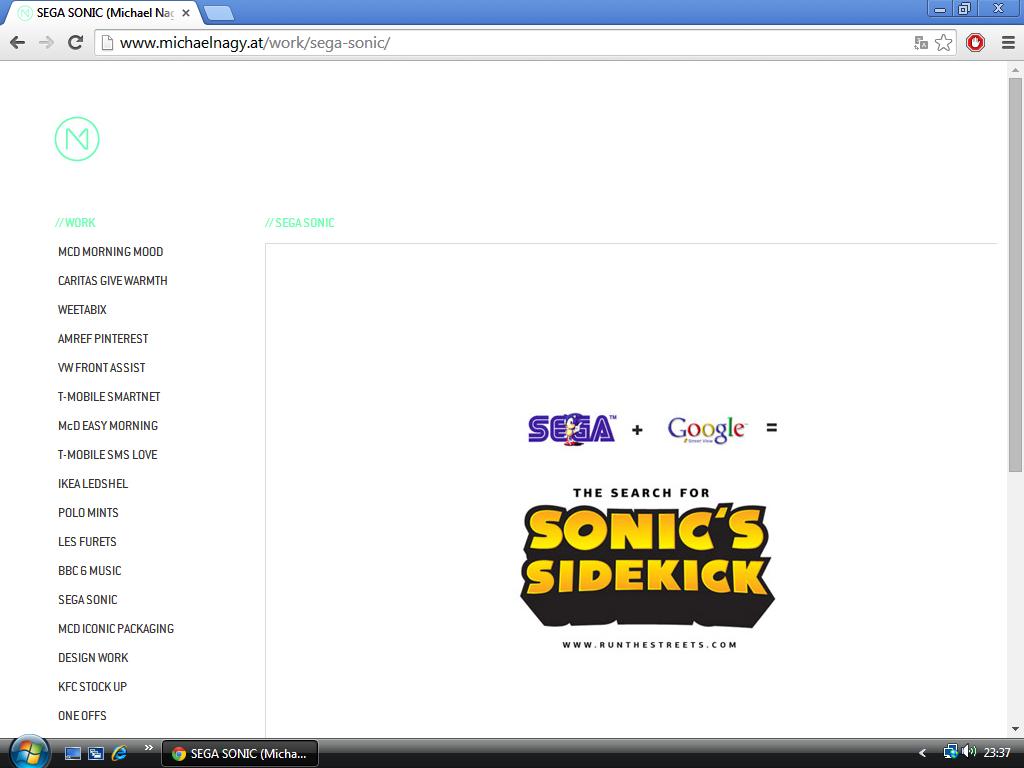Open the Windows Start menu orb

pyautogui.click(x=28, y=753)
